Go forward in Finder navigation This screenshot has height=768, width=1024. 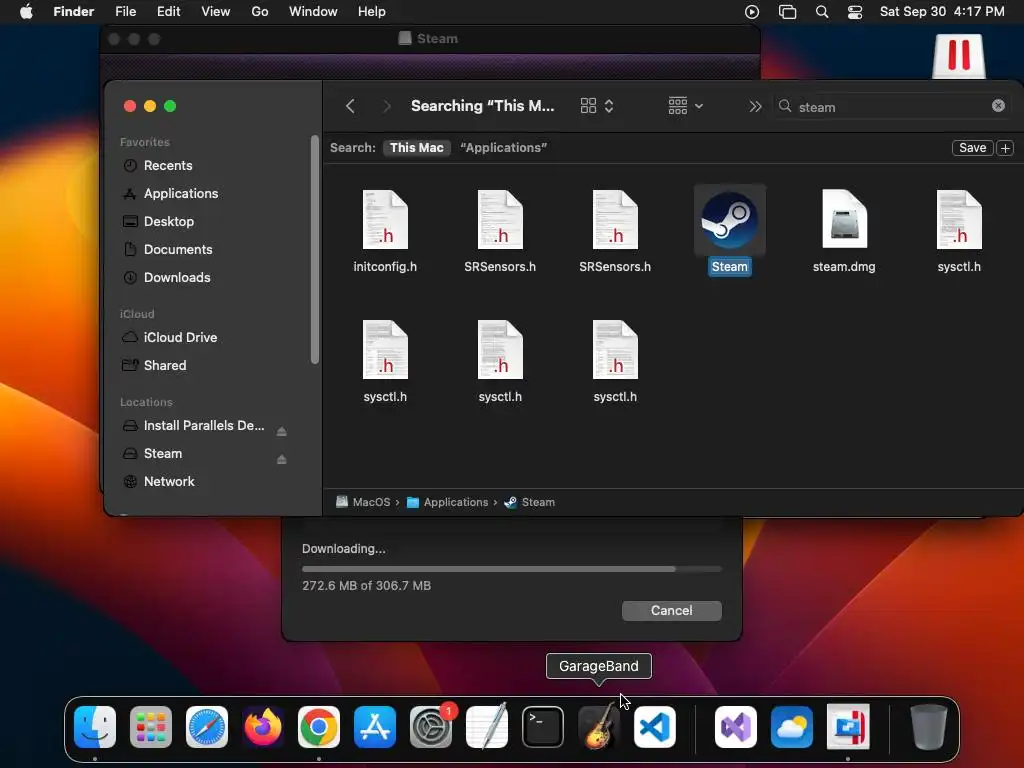coord(387,106)
